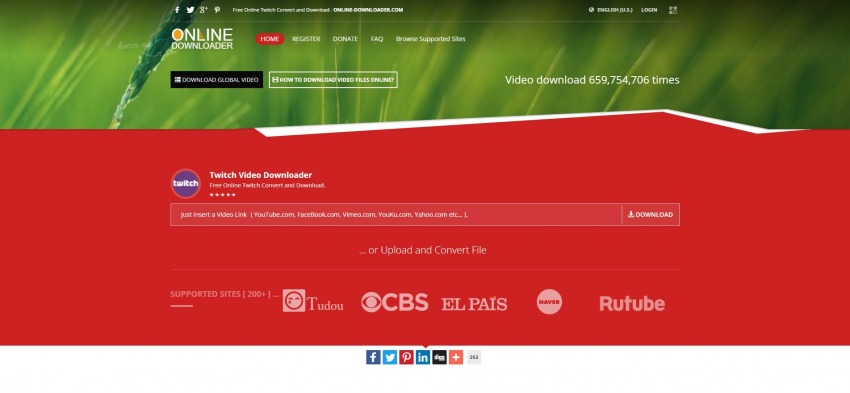Viewport: 850px width, 393px height.
Task: Share on Pinterest from the bottom share bar
Action: 407,357
